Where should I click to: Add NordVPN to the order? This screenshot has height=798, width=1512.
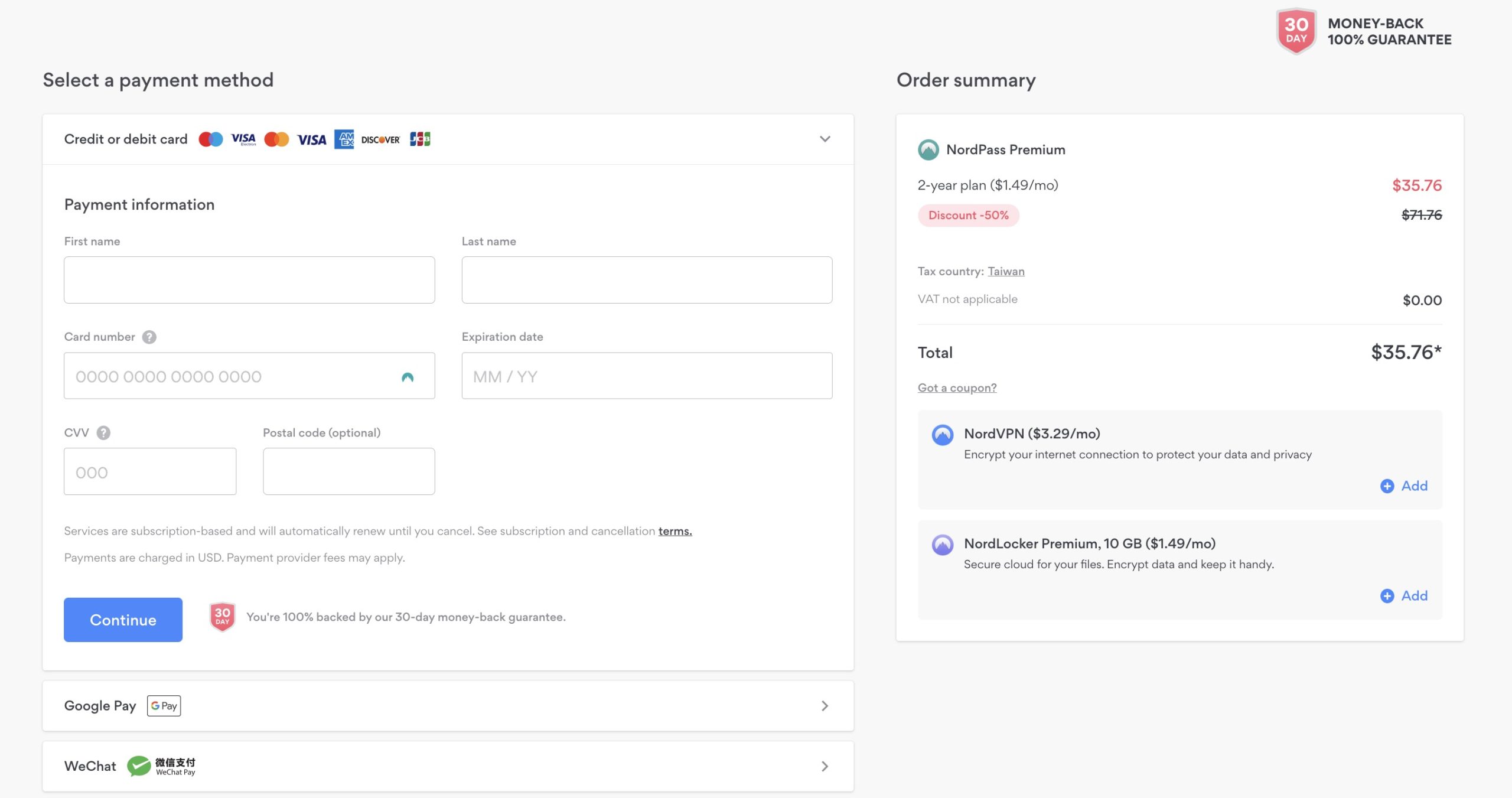click(1404, 486)
